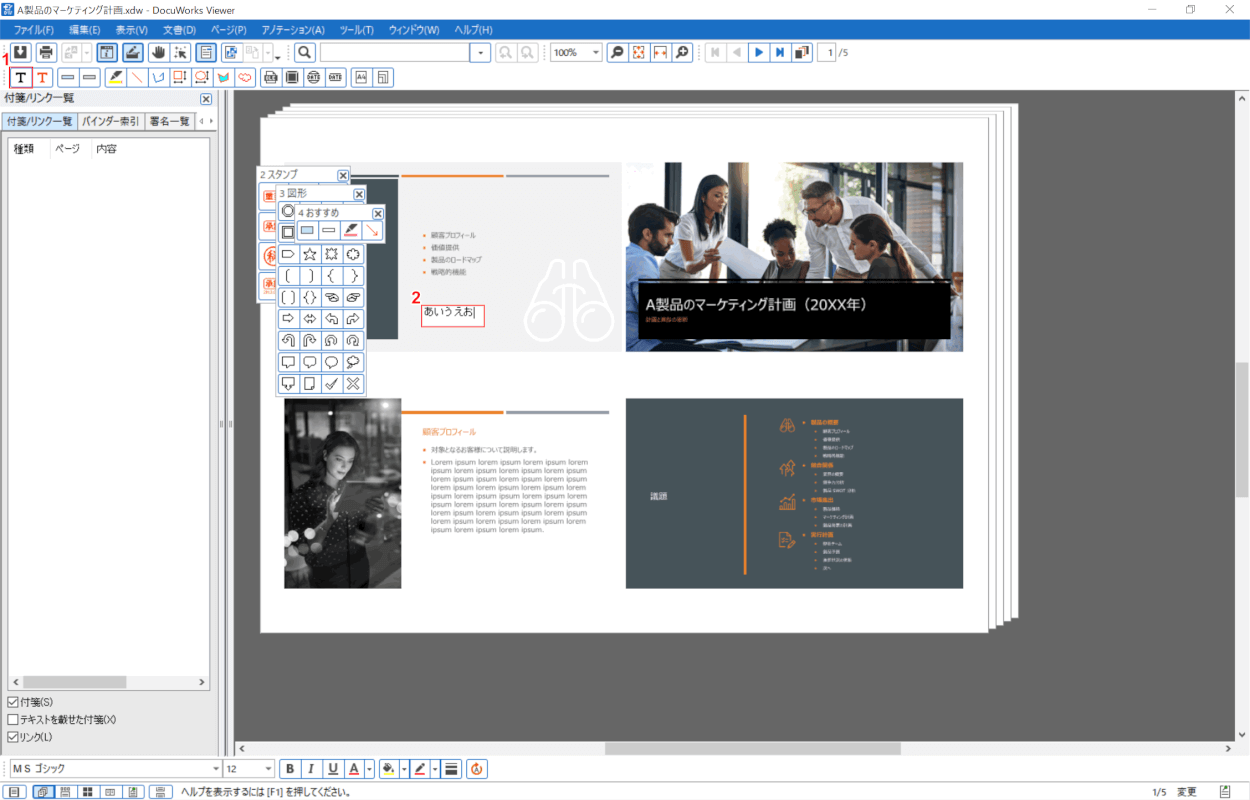Viewport: 1250px width, 800px height.
Task: Expand the font size 12 dropdown
Action: coord(268,769)
